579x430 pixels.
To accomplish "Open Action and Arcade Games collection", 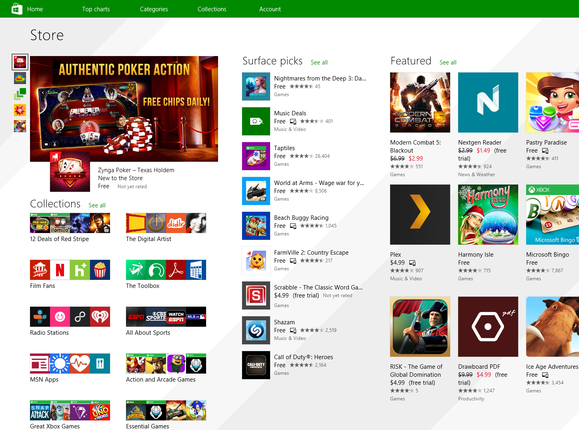I will click(x=166, y=368).
